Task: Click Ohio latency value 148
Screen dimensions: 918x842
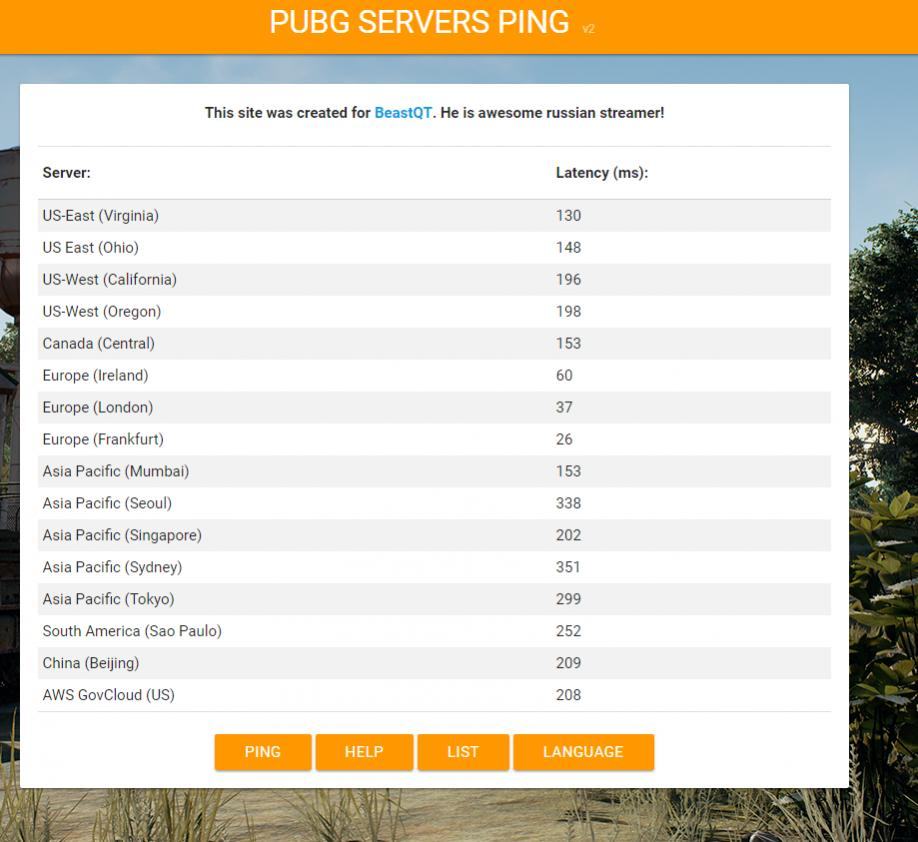Action: (x=568, y=248)
